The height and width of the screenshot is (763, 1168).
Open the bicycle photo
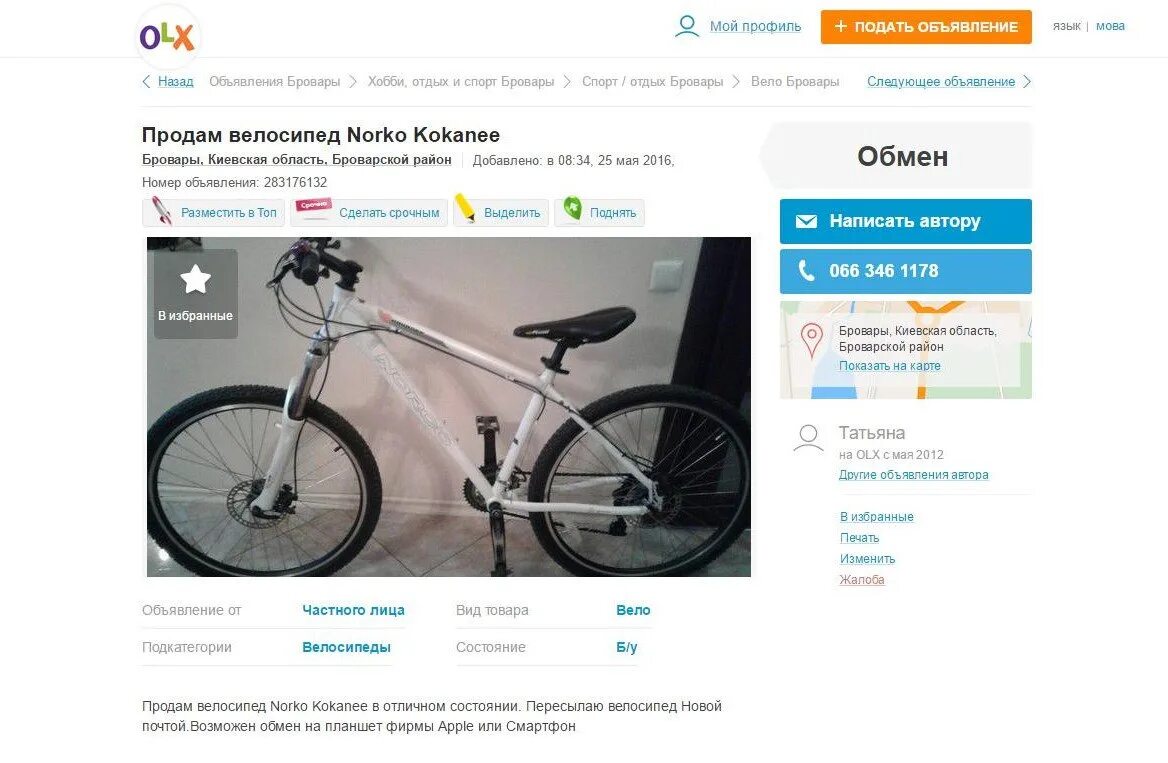point(448,407)
